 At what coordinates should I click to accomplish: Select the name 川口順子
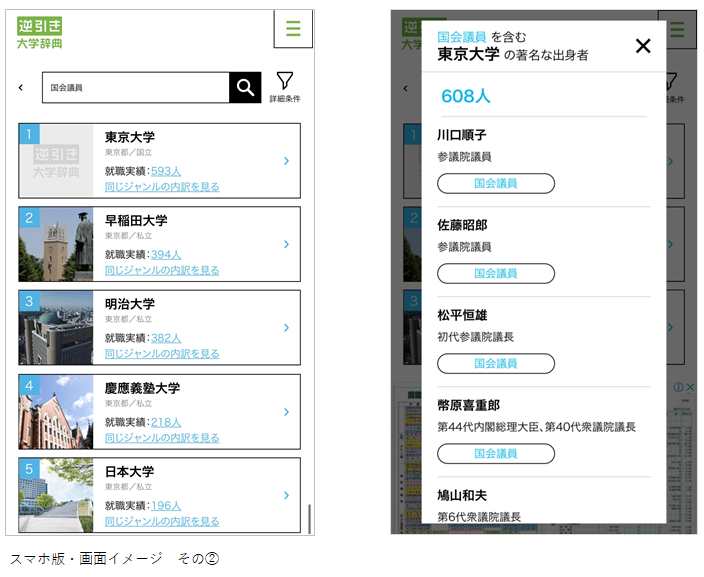pyautogui.click(x=462, y=135)
